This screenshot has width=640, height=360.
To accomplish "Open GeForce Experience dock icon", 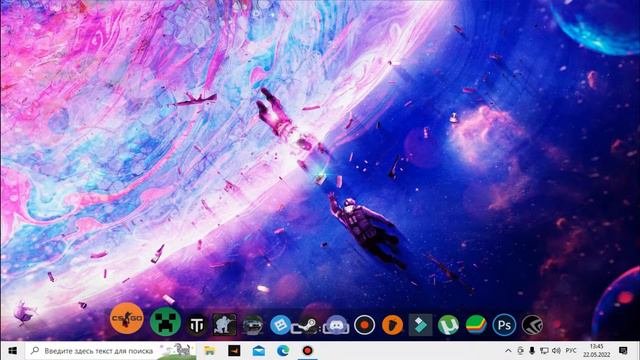I will pyautogui.click(x=532, y=325).
